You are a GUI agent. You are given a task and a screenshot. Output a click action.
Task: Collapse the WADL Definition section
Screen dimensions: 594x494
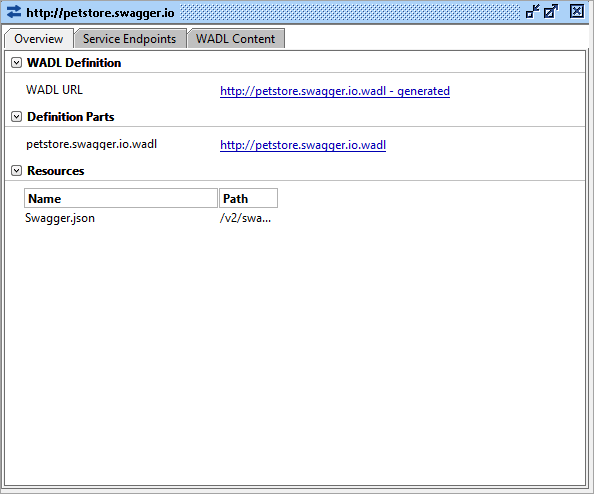(x=16, y=63)
